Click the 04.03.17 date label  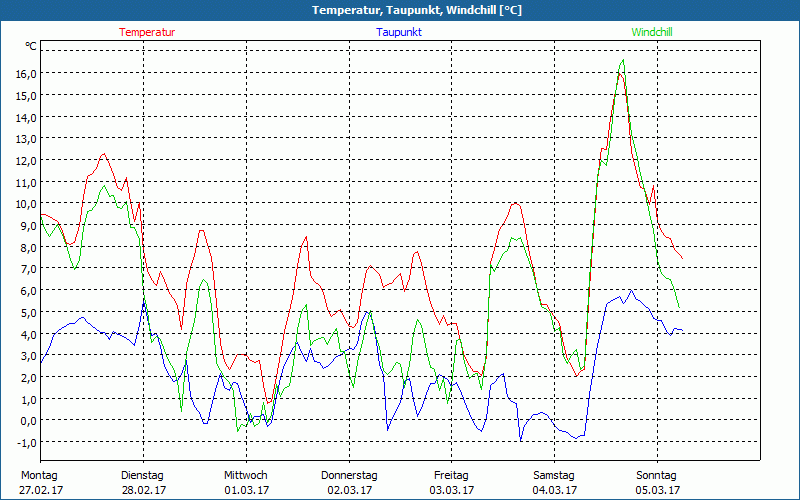555,490
